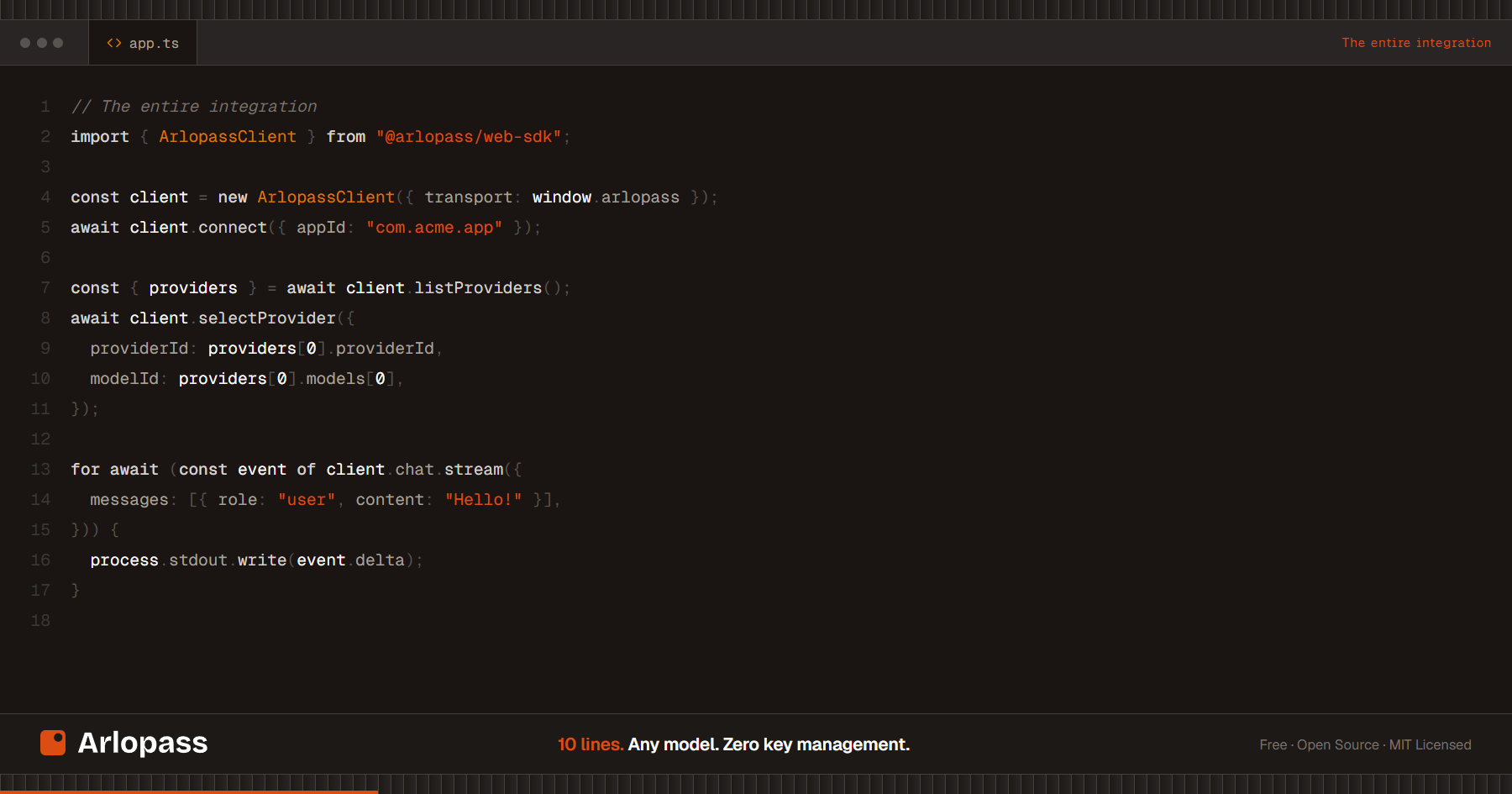
Task: Click 'selectProvider' method call
Action: click(267, 318)
